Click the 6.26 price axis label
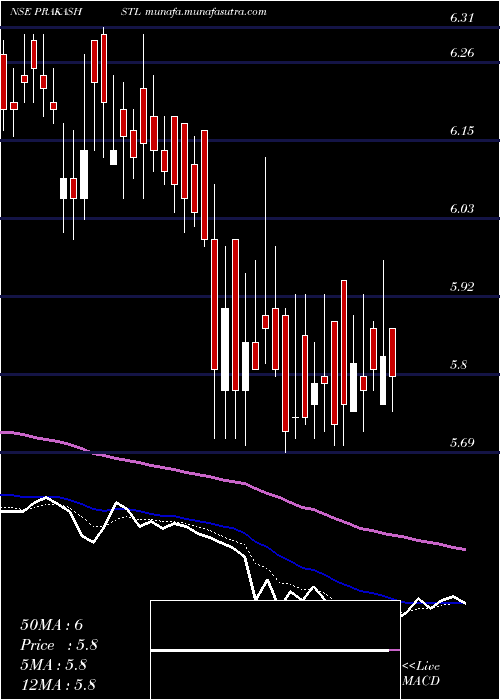Screen dimensions: 500x700 [462, 53]
